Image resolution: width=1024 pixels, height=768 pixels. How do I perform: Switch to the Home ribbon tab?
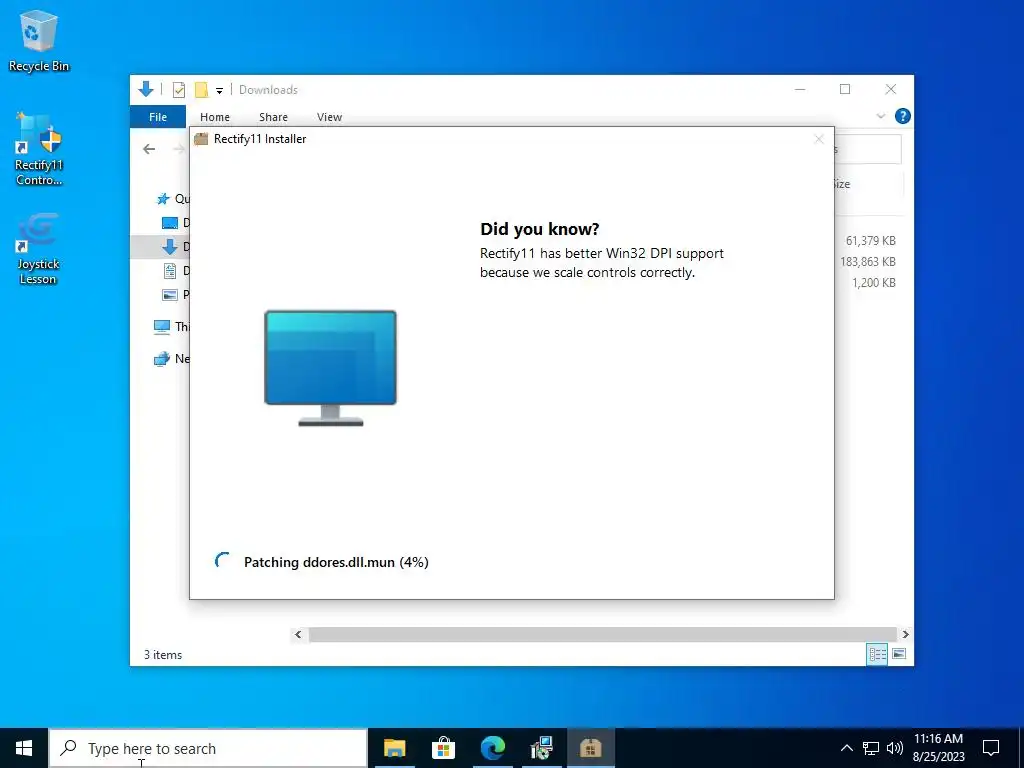(215, 117)
